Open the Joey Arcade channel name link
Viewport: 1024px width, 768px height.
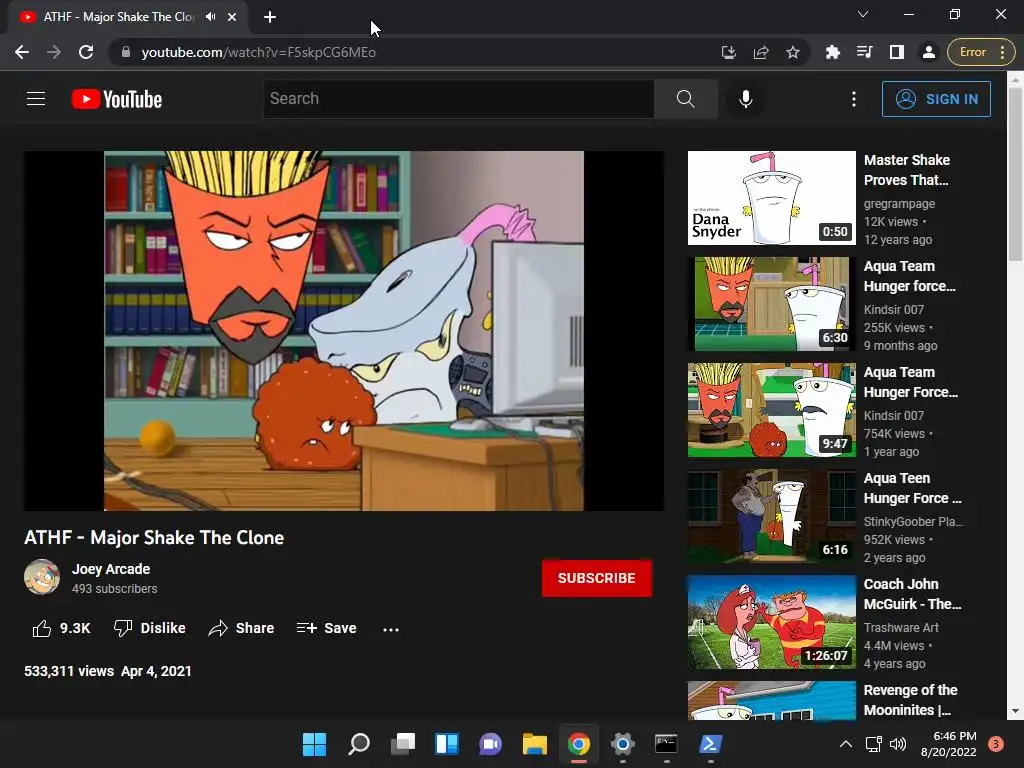[x=111, y=569]
